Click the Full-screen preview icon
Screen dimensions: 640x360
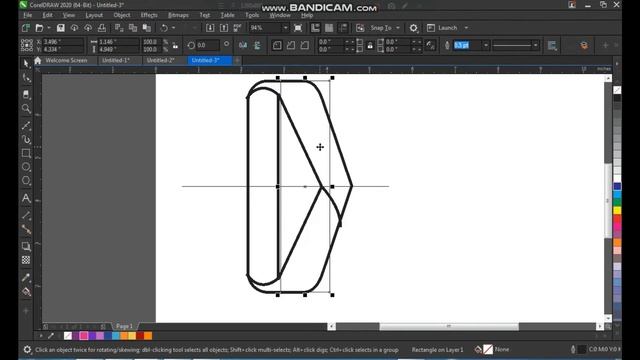pos(298,28)
